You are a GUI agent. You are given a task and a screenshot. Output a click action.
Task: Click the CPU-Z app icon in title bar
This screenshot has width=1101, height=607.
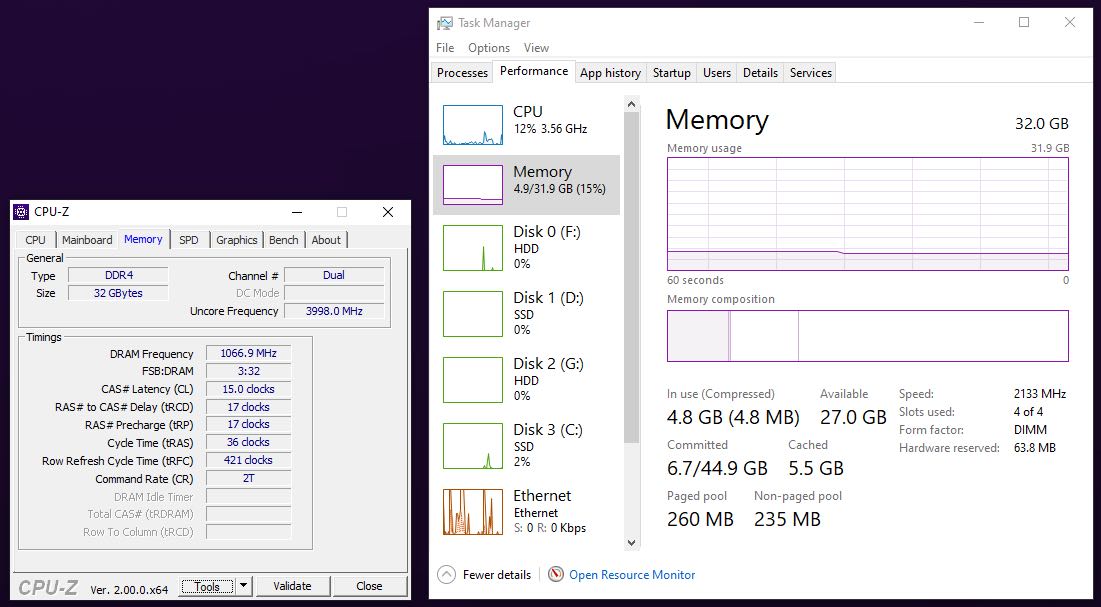tap(21, 212)
